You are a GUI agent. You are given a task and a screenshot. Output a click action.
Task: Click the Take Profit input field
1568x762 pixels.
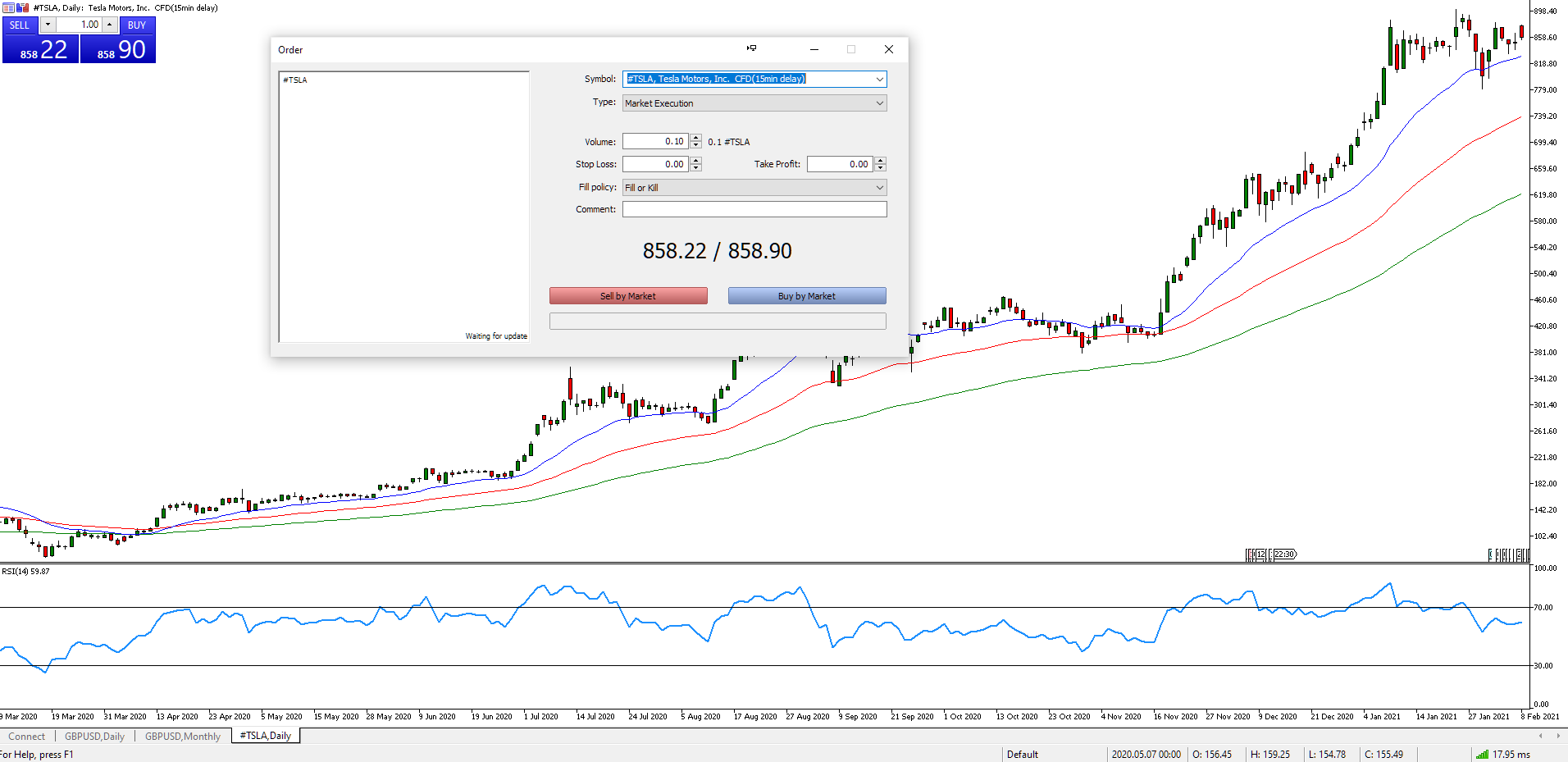(840, 164)
